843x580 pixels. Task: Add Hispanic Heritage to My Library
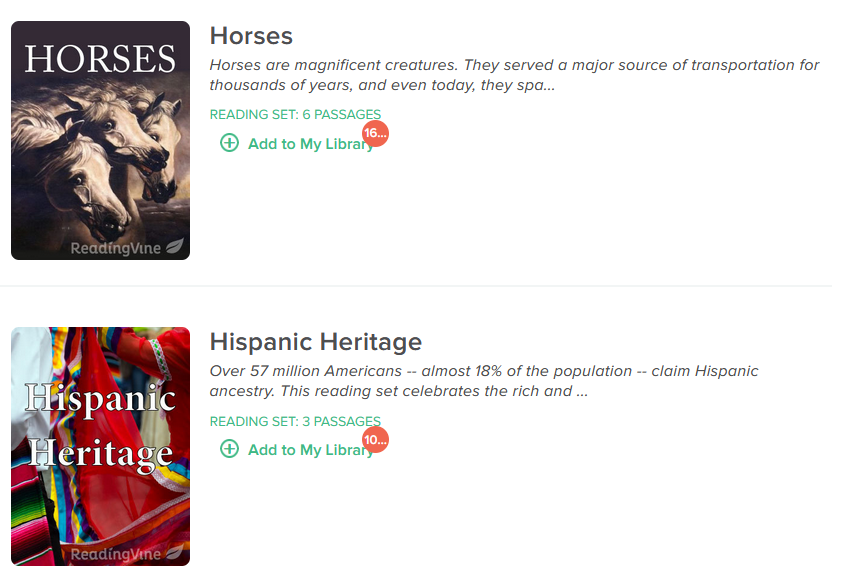click(x=297, y=449)
